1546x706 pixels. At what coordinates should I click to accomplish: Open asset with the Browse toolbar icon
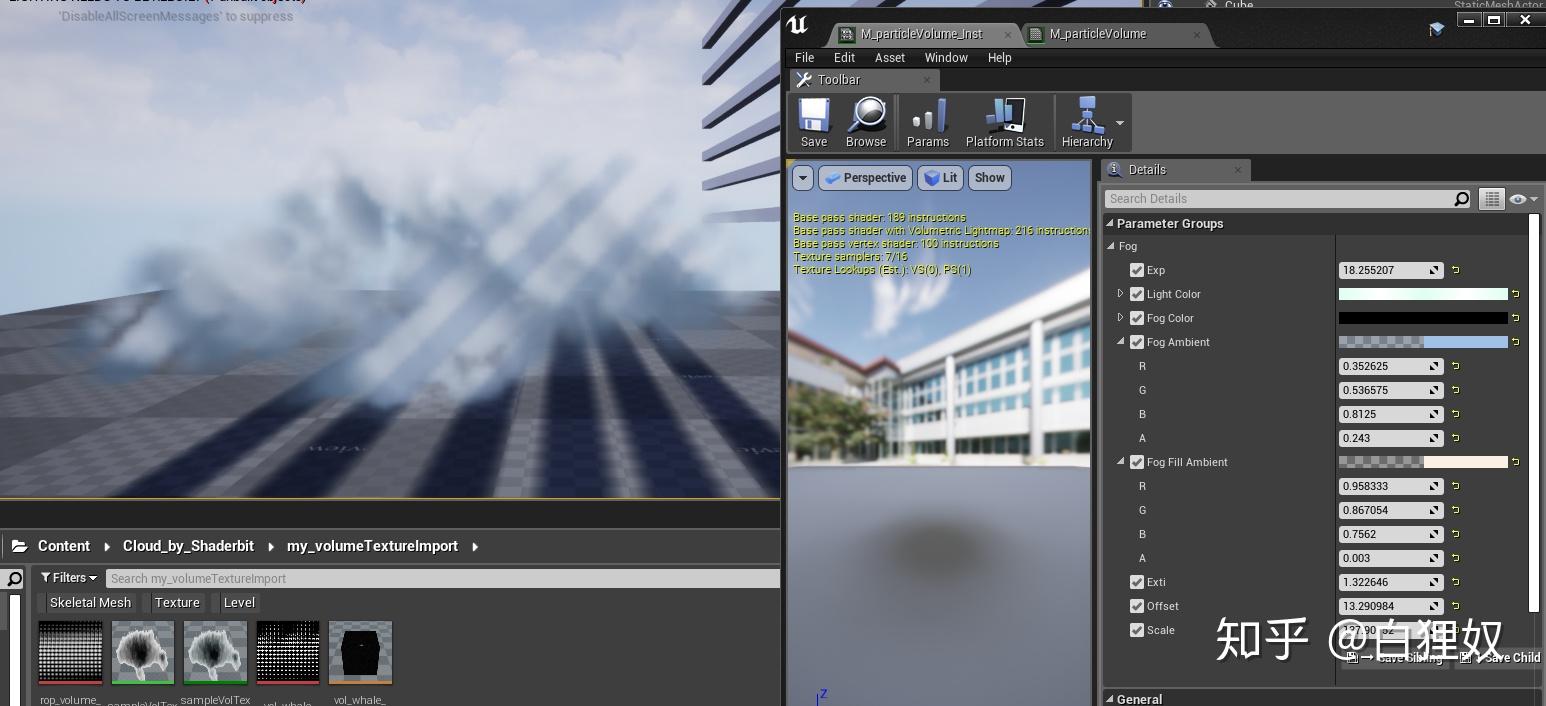point(866,120)
